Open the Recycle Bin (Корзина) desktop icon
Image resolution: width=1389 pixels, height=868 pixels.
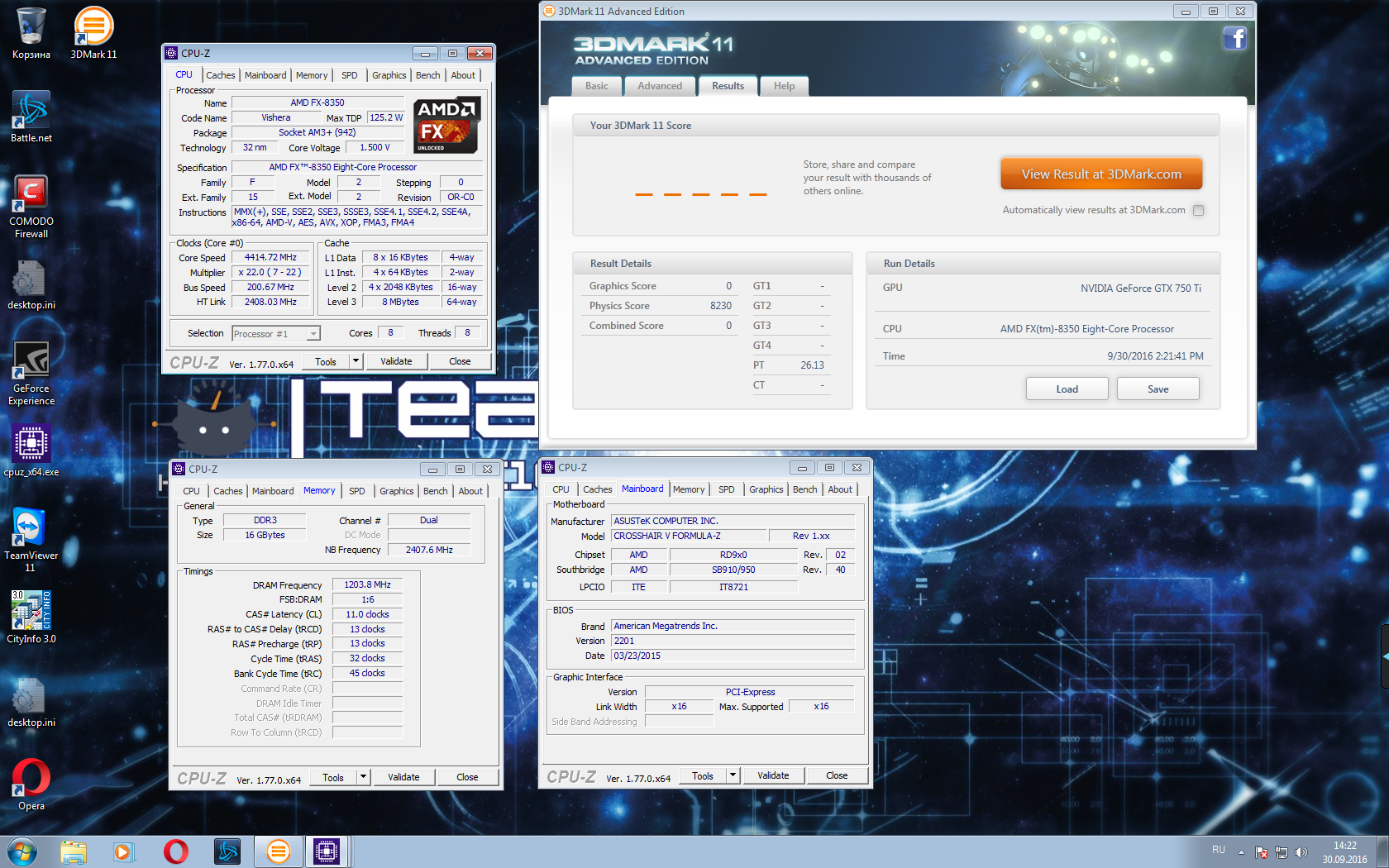coord(31,33)
